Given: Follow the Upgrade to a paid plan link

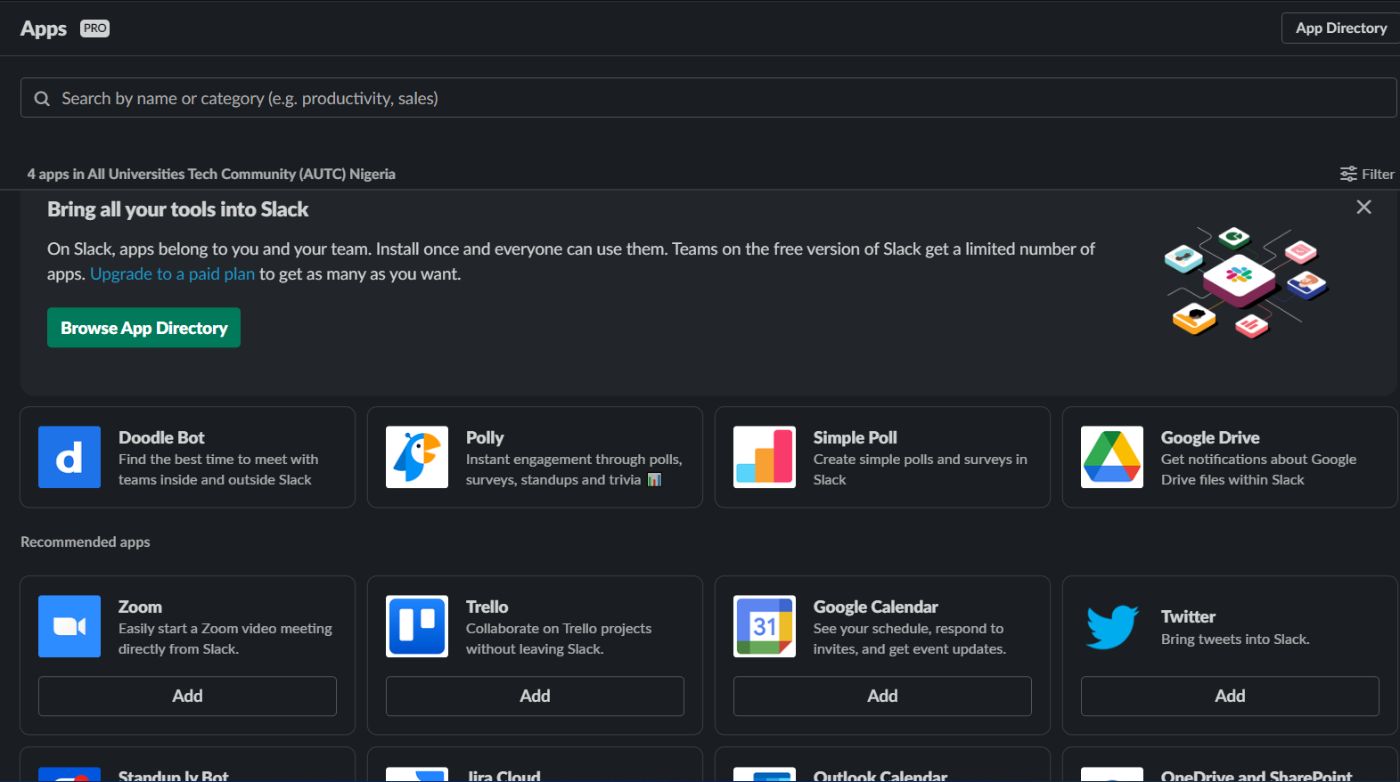Looking at the screenshot, I should click(173, 274).
